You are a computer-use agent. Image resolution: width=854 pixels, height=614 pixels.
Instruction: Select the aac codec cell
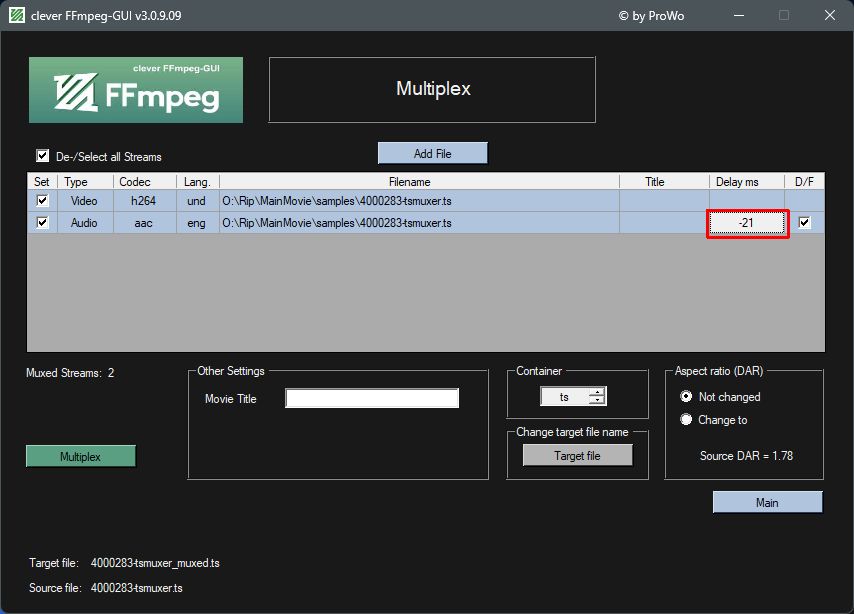tap(144, 223)
